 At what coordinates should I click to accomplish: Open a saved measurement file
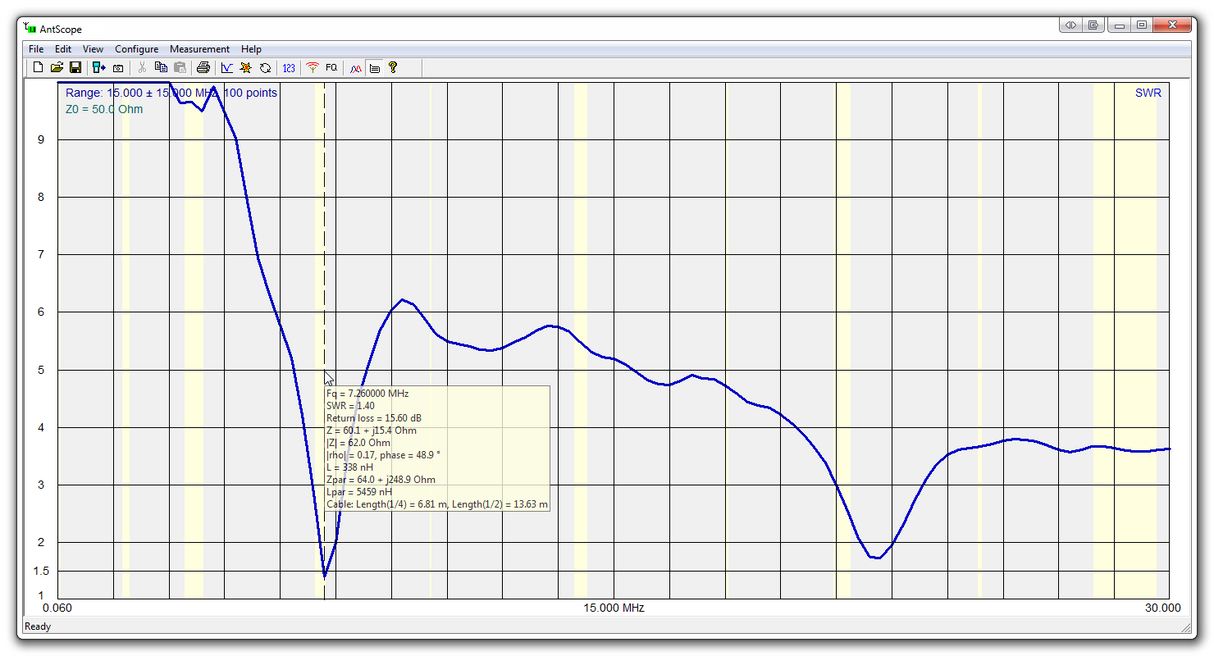[x=58, y=67]
